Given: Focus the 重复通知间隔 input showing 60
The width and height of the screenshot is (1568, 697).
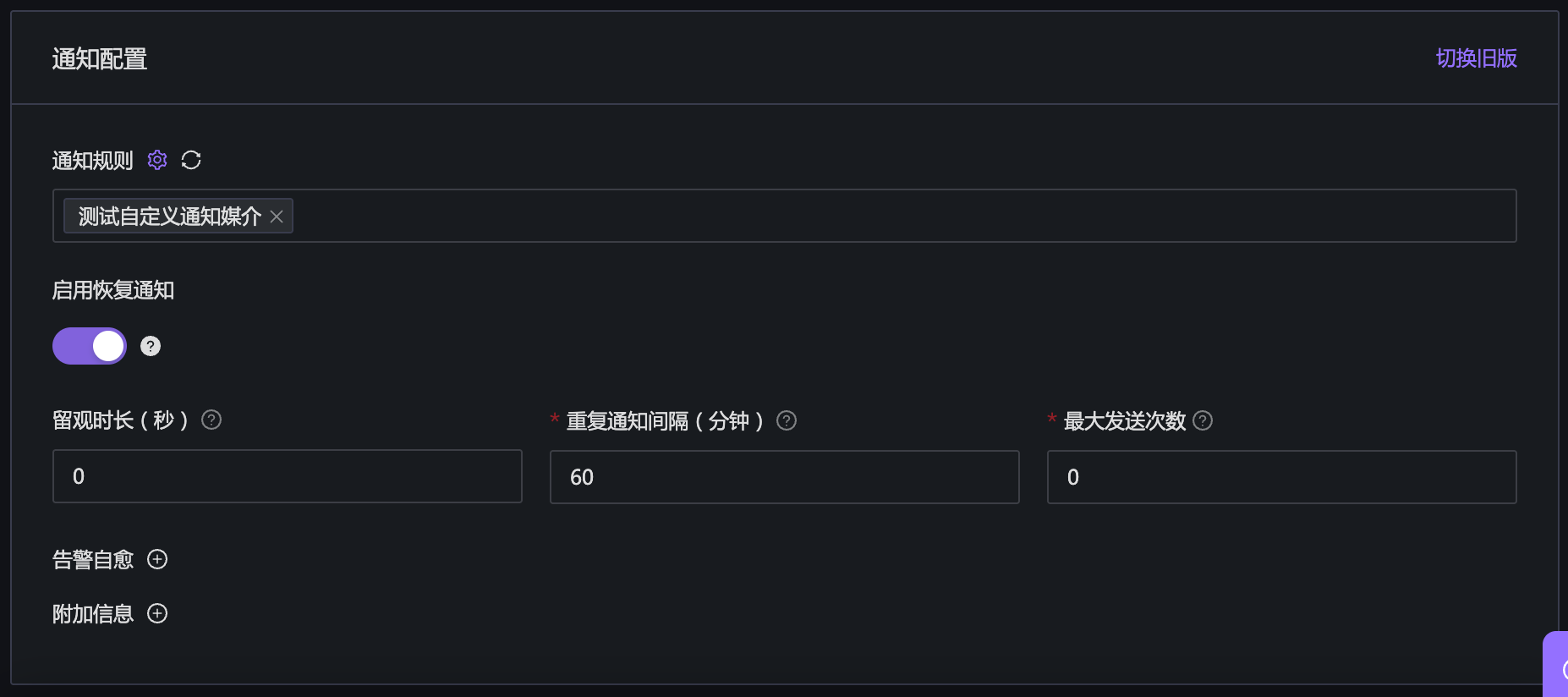Looking at the screenshot, I should point(784,477).
